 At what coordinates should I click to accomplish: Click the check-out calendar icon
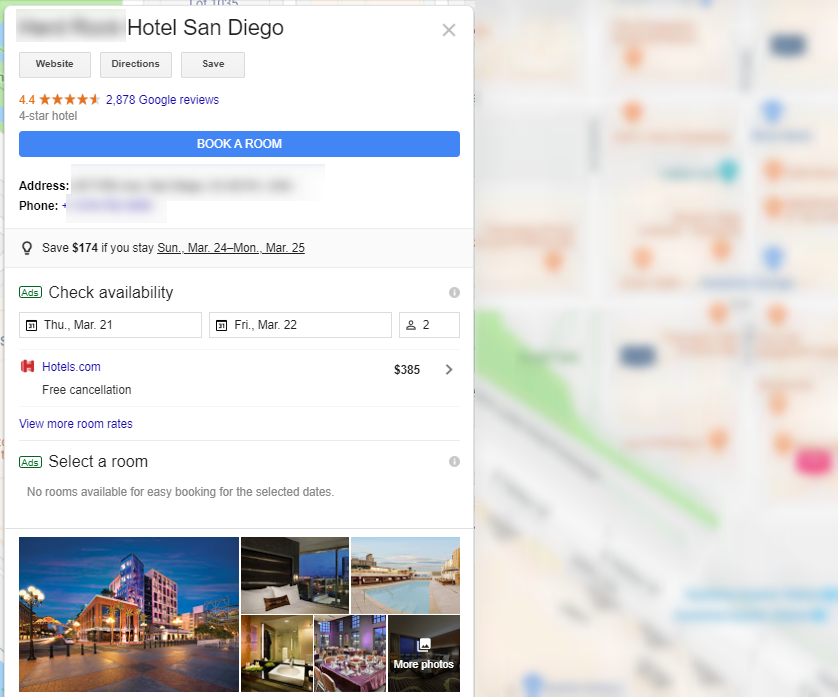(221, 325)
